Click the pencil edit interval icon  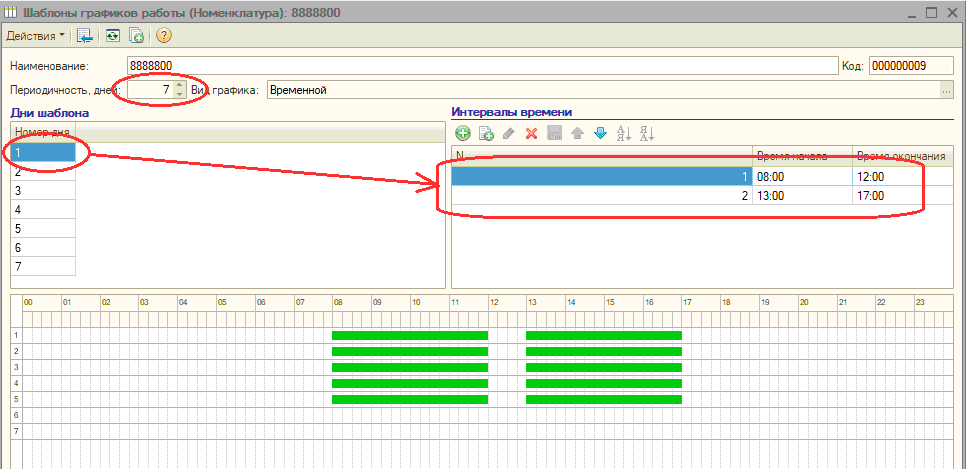click(x=509, y=134)
